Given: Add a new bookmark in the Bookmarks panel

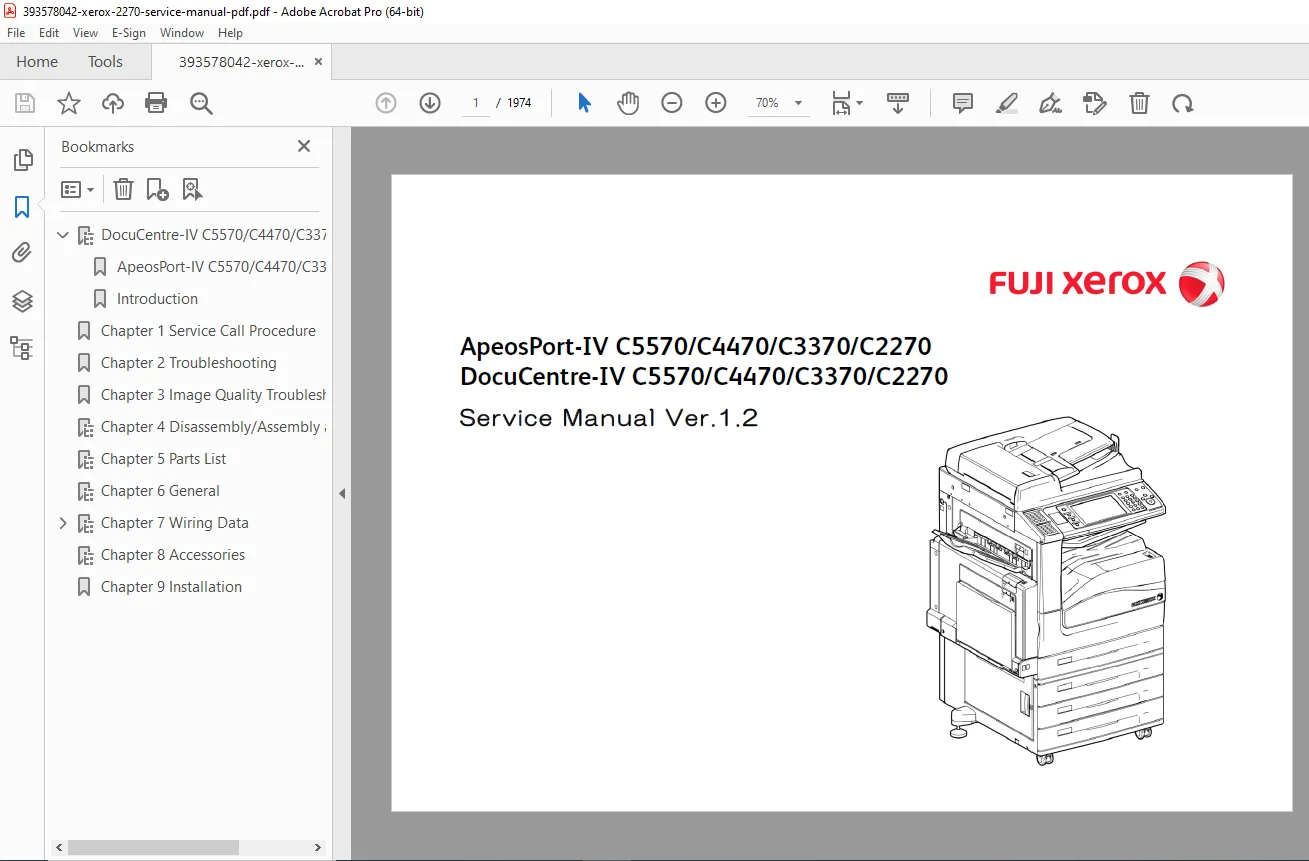Looking at the screenshot, I should pyautogui.click(x=157, y=189).
